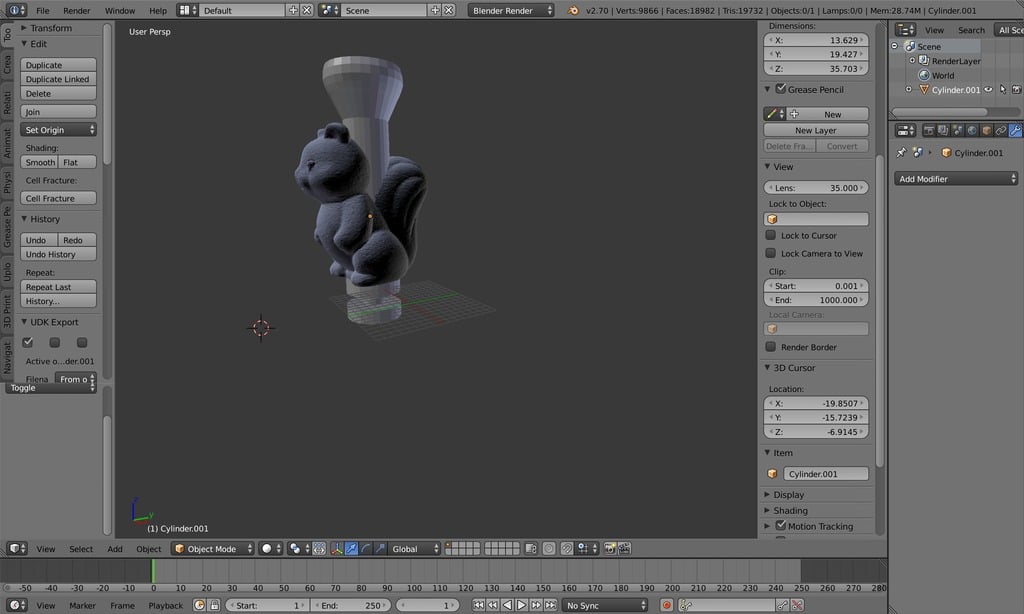
Task: Enable the Lock to Cursor checkbox
Action: pos(771,235)
